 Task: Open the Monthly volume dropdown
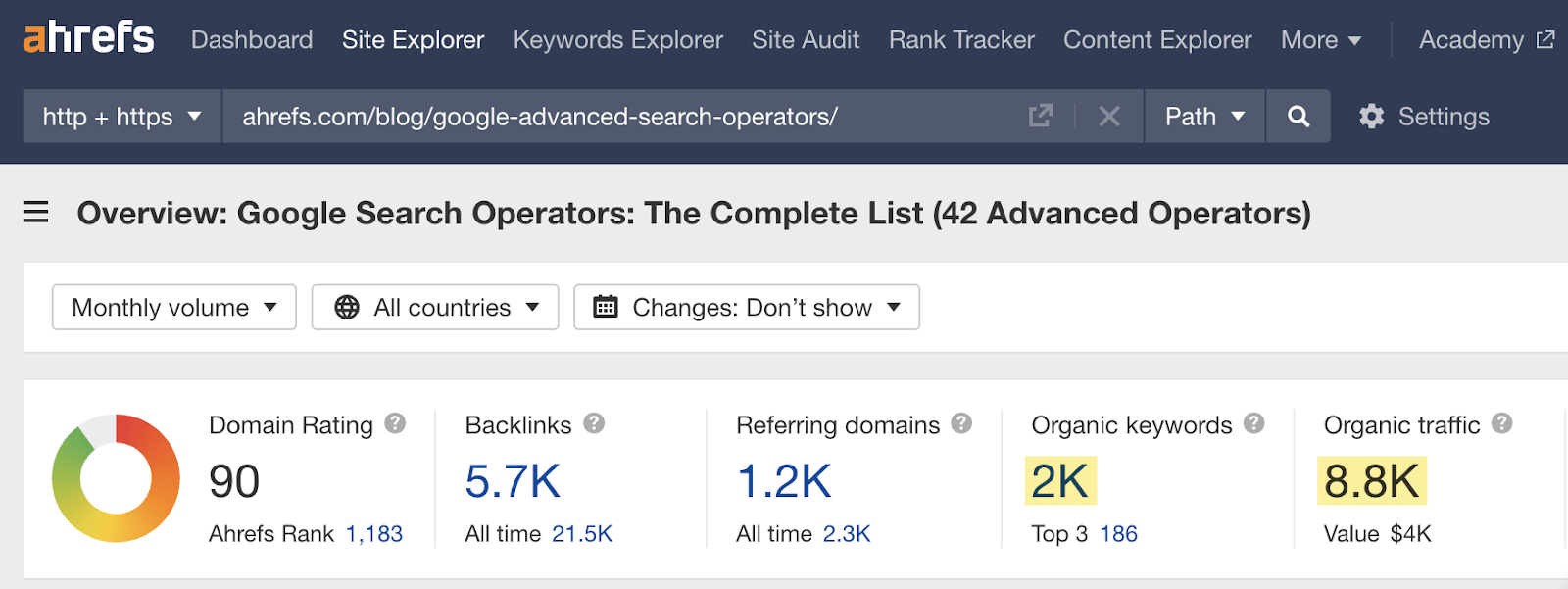pyautogui.click(x=174, y=308)
